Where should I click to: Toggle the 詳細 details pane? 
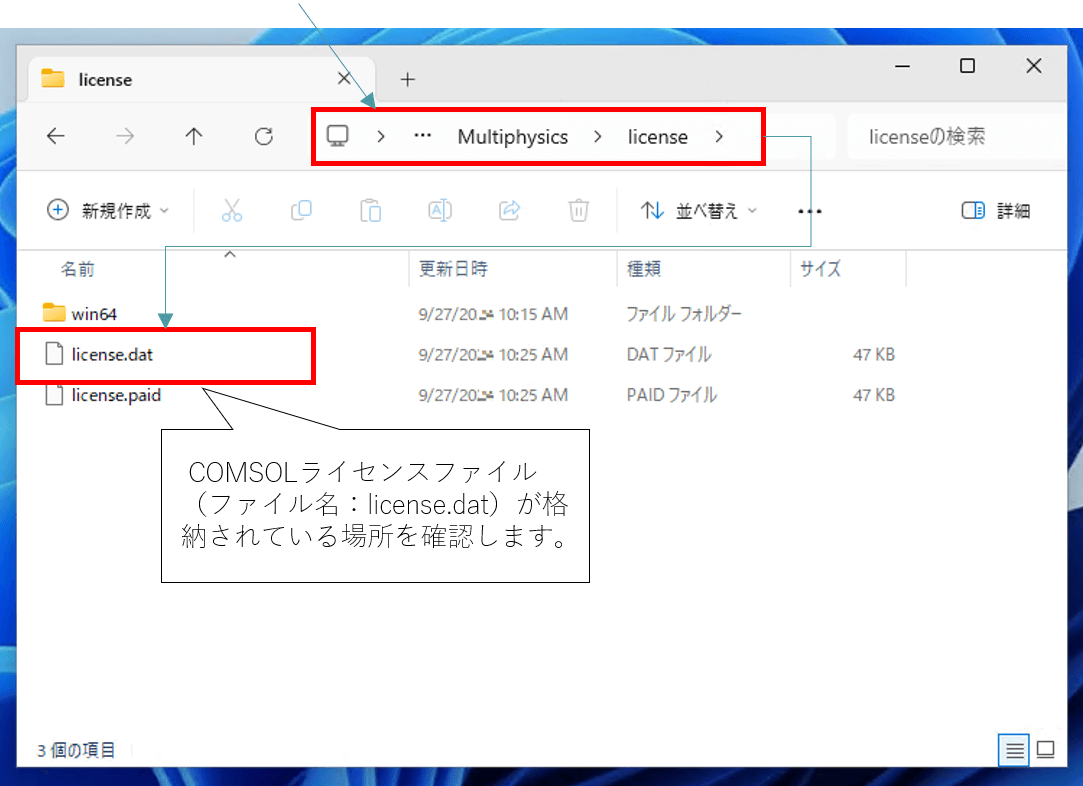[996, 210]
